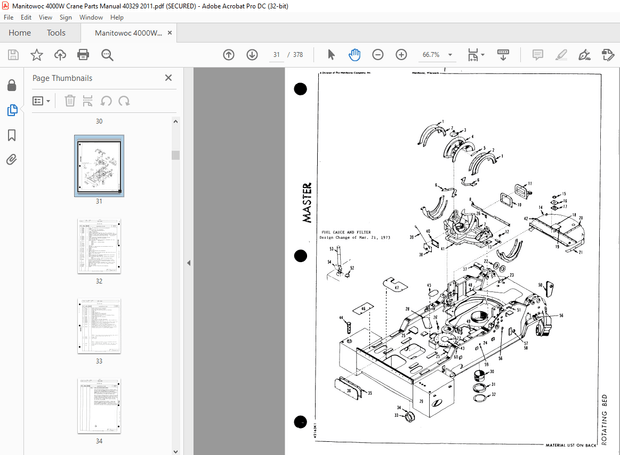
Task: Go to next page with down arrow
Action: (252, 55)
